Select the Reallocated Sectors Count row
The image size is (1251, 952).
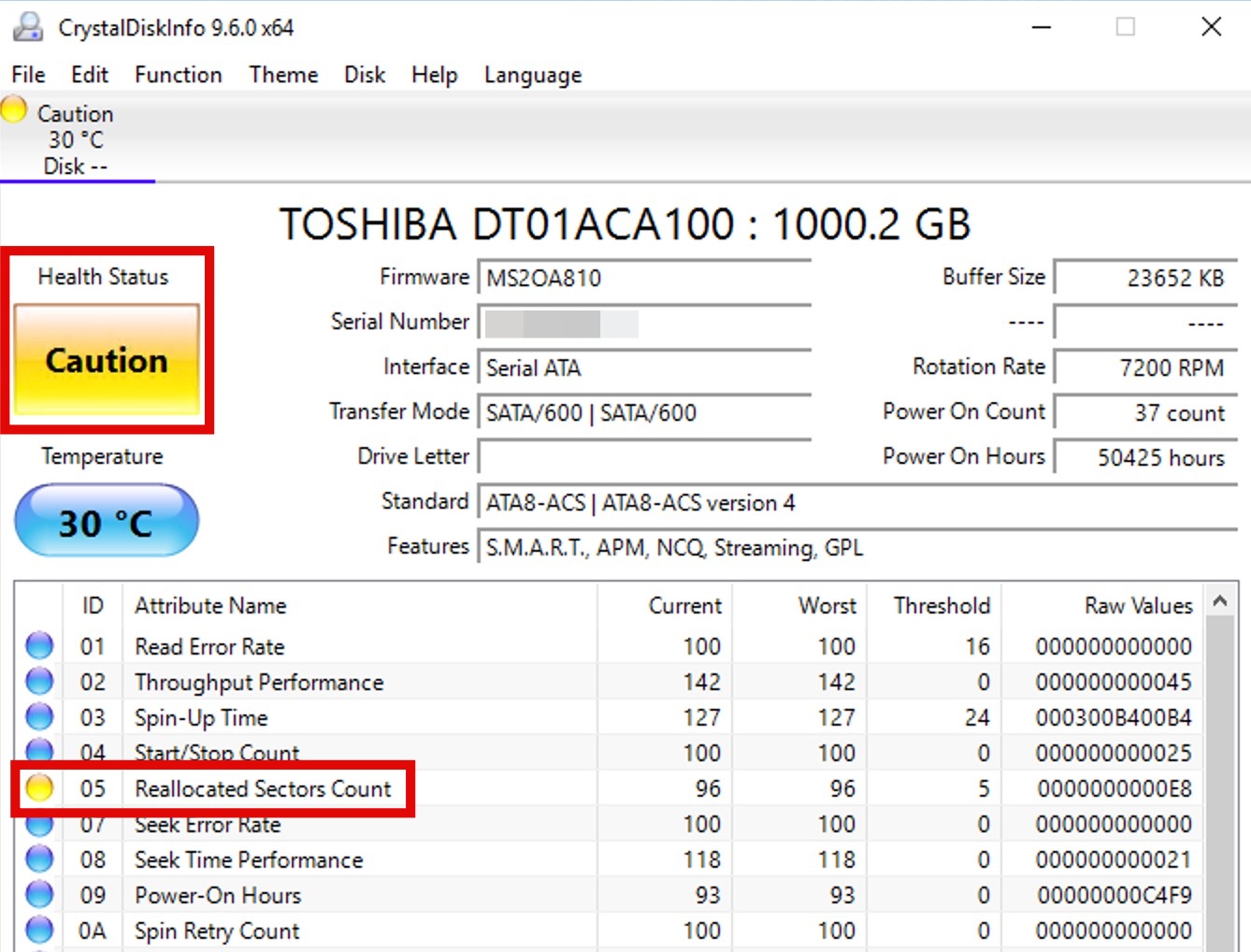[611, 788]
